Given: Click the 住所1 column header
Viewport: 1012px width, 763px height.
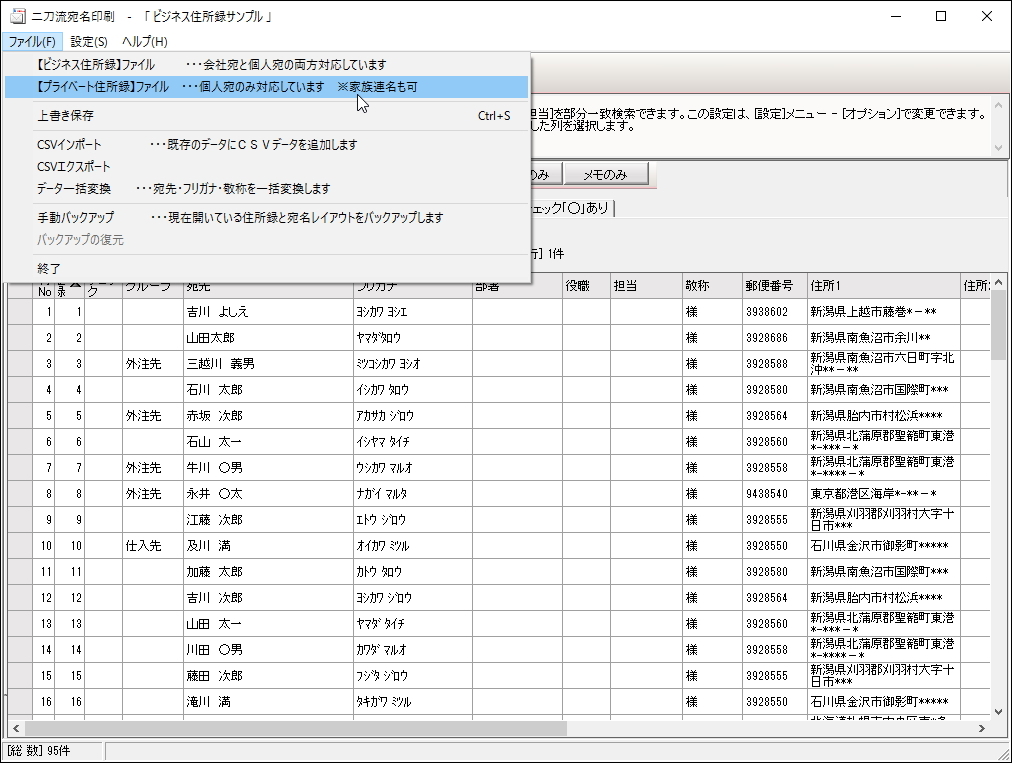Looking at the screenshot, I should pyautogui.click(x=884, y=285).
